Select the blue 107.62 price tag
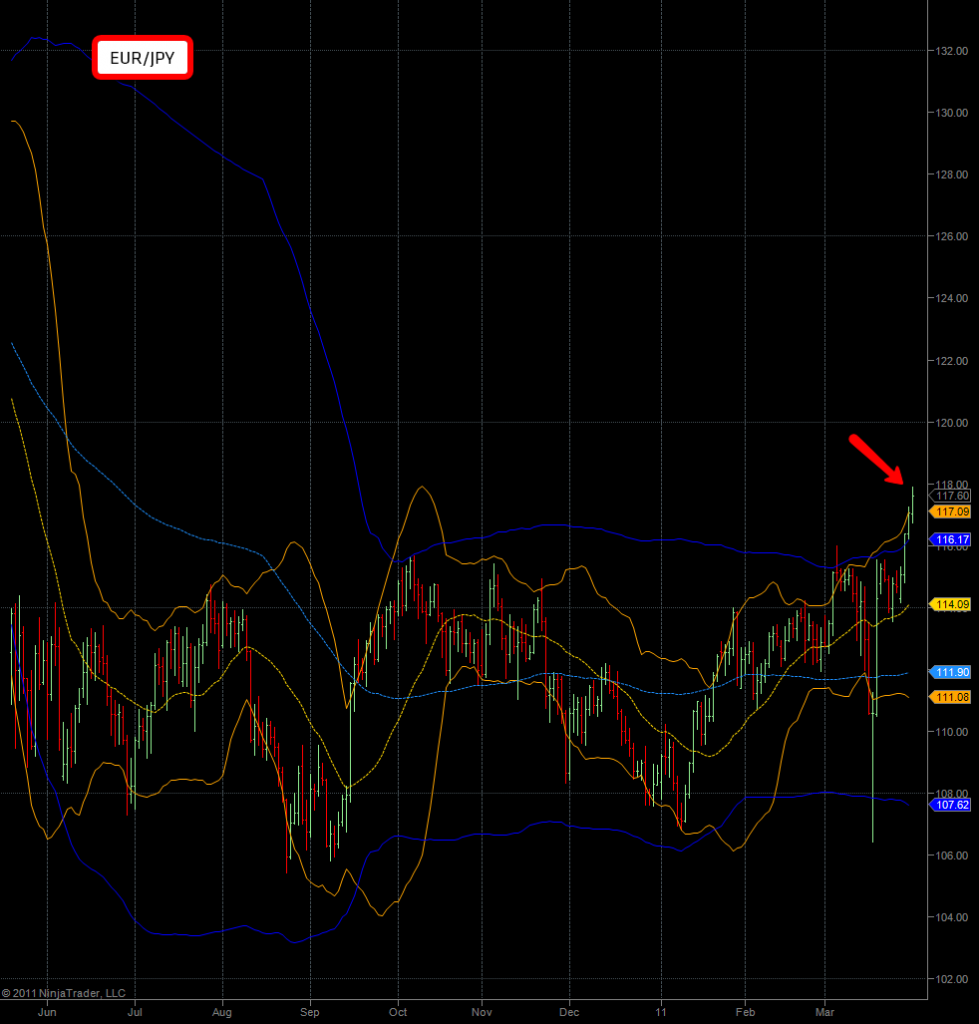 click(x=950, y=804)
